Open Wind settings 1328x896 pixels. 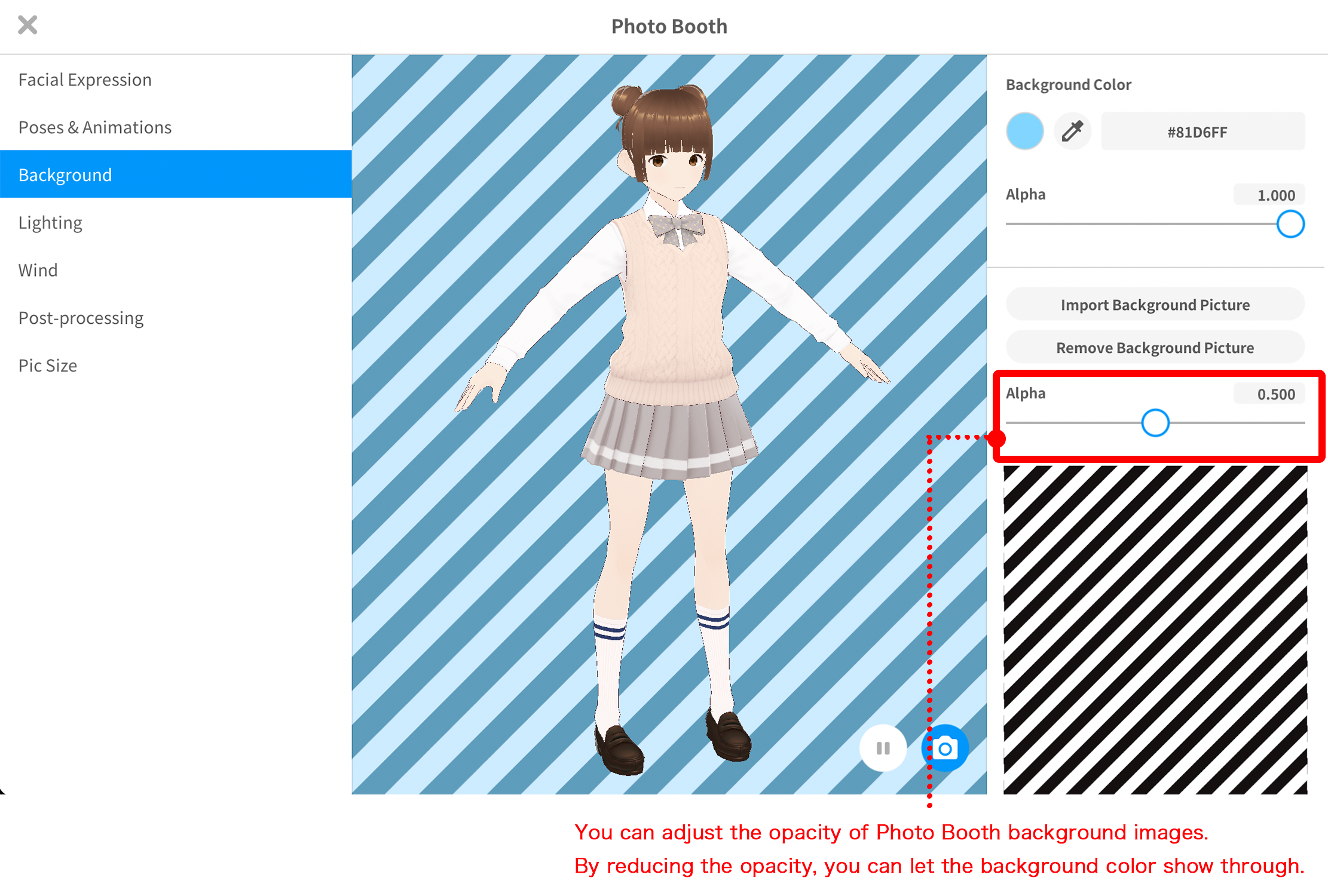[176, 270]
